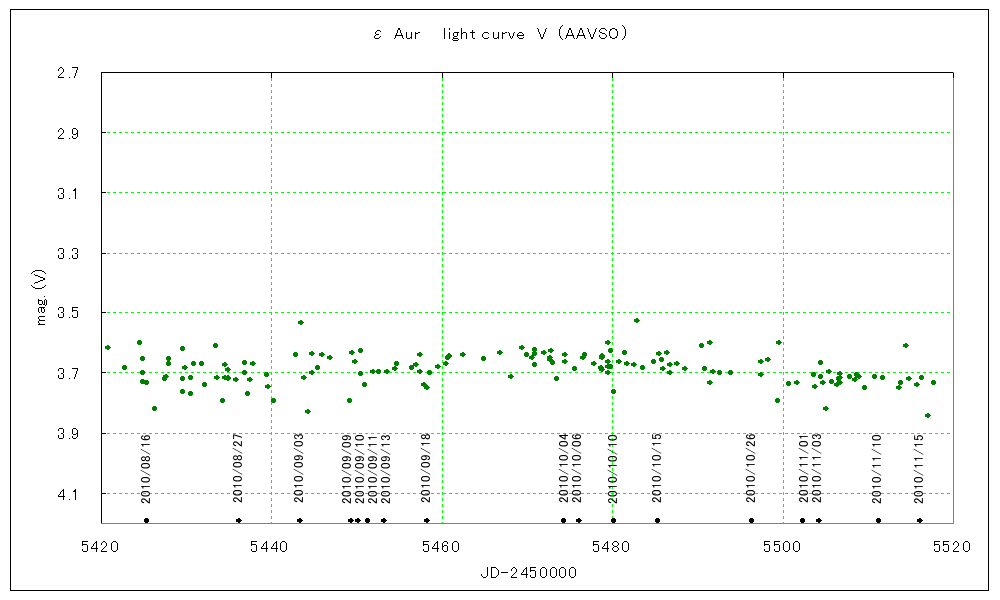Click the 2010/11/15 date label
The height and width of the screenshot is (600, 1000).
pyautogui.click(x=920, y=468)
